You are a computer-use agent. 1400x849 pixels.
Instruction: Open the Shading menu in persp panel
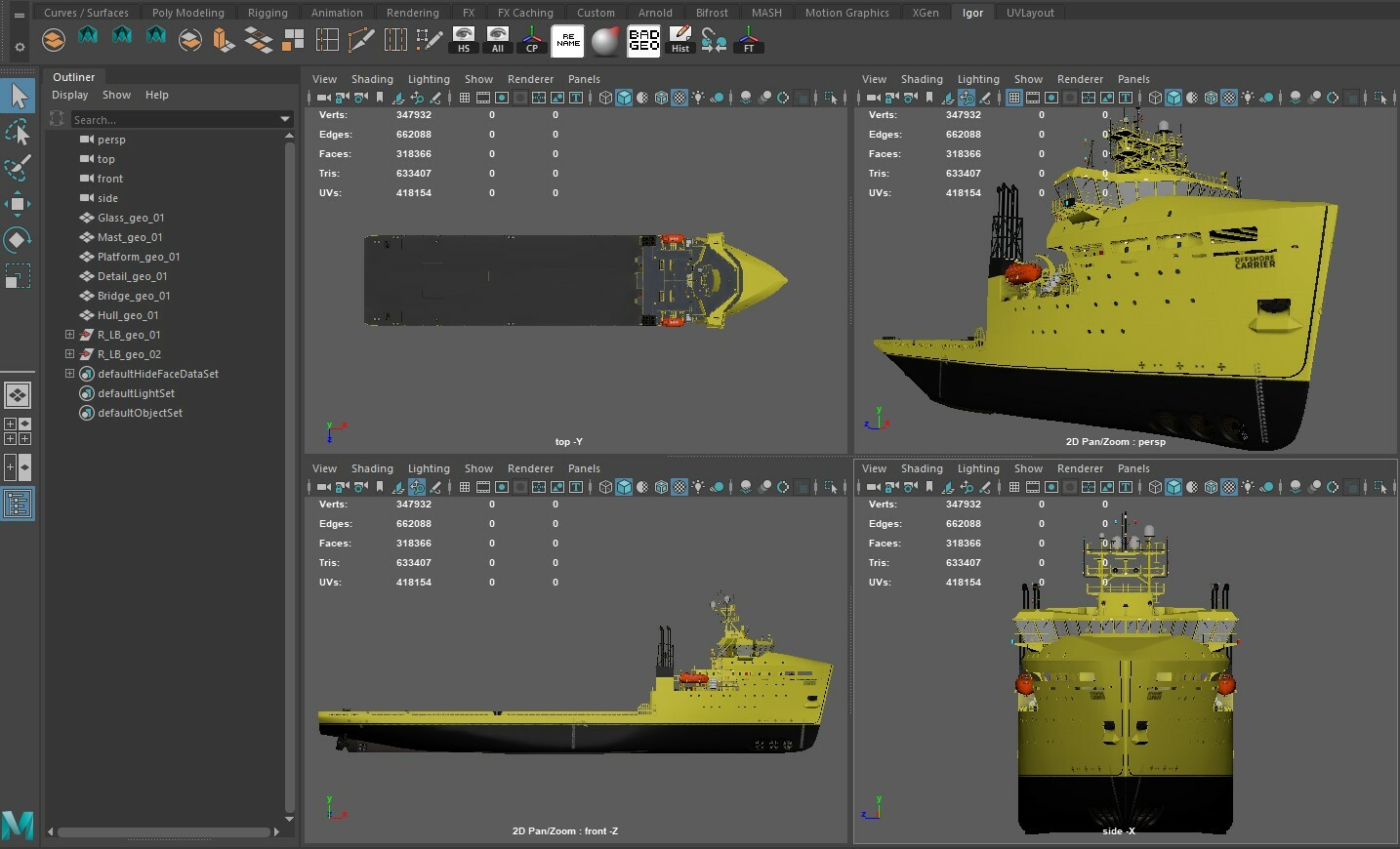coord(921,79)
